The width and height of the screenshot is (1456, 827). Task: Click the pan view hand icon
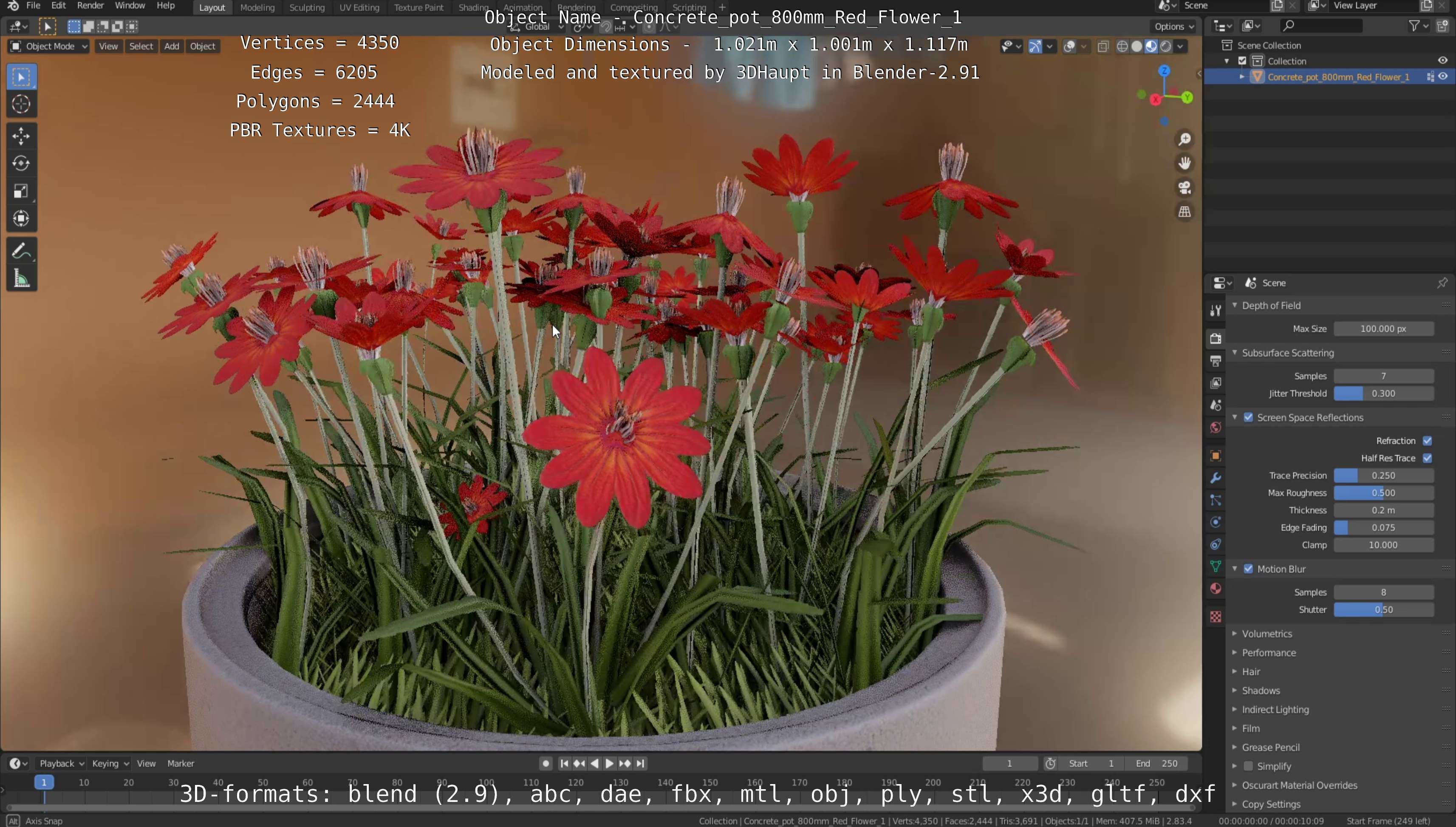[x=1185, y=163]
